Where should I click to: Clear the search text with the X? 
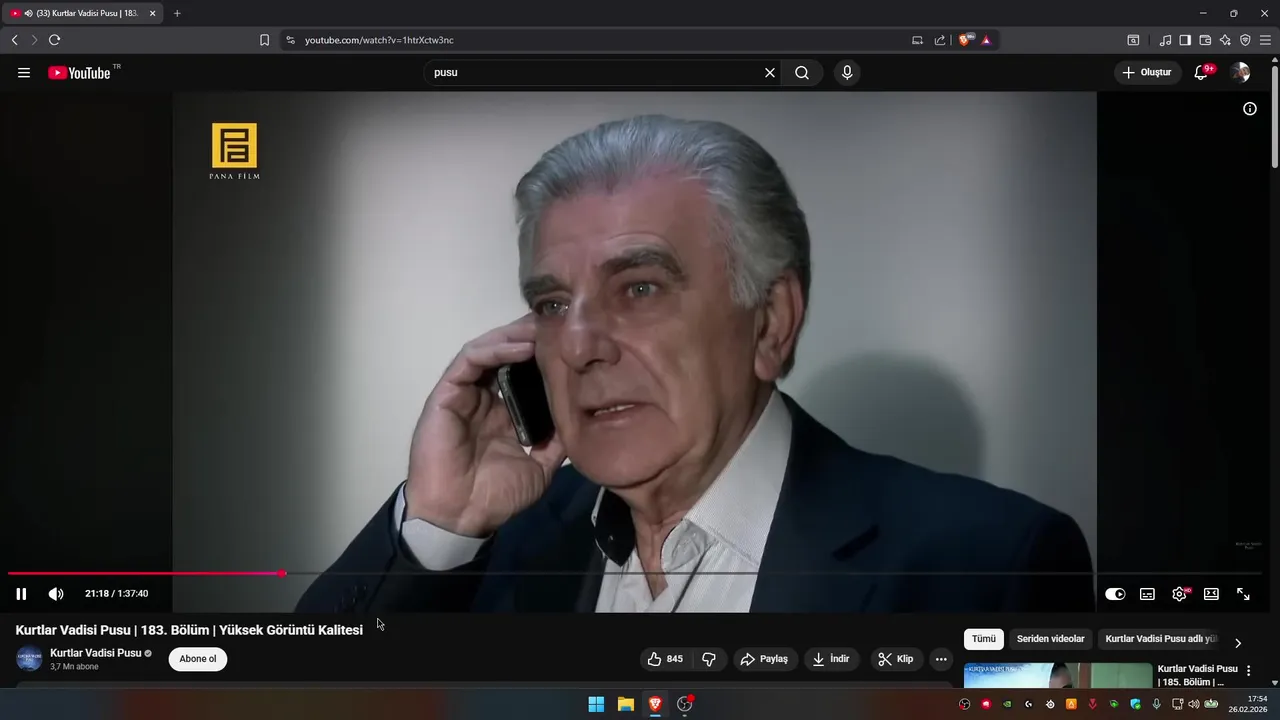pos(770,73)
